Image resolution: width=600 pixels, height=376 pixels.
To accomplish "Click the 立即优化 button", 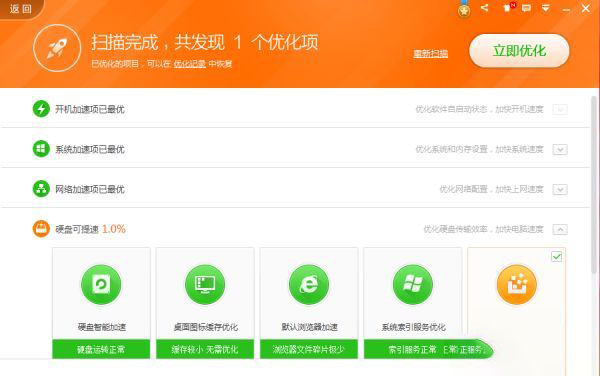I will tap(519, 51).
